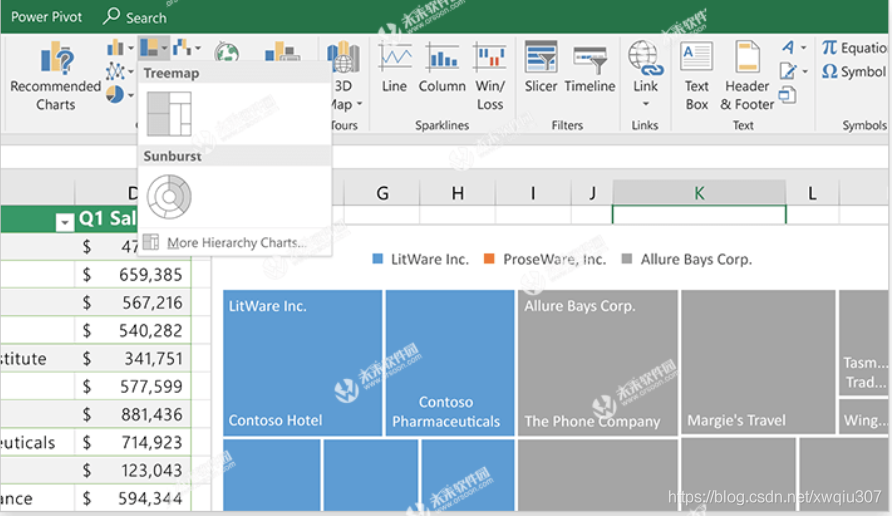Click the cell with value 567,216

133,303
